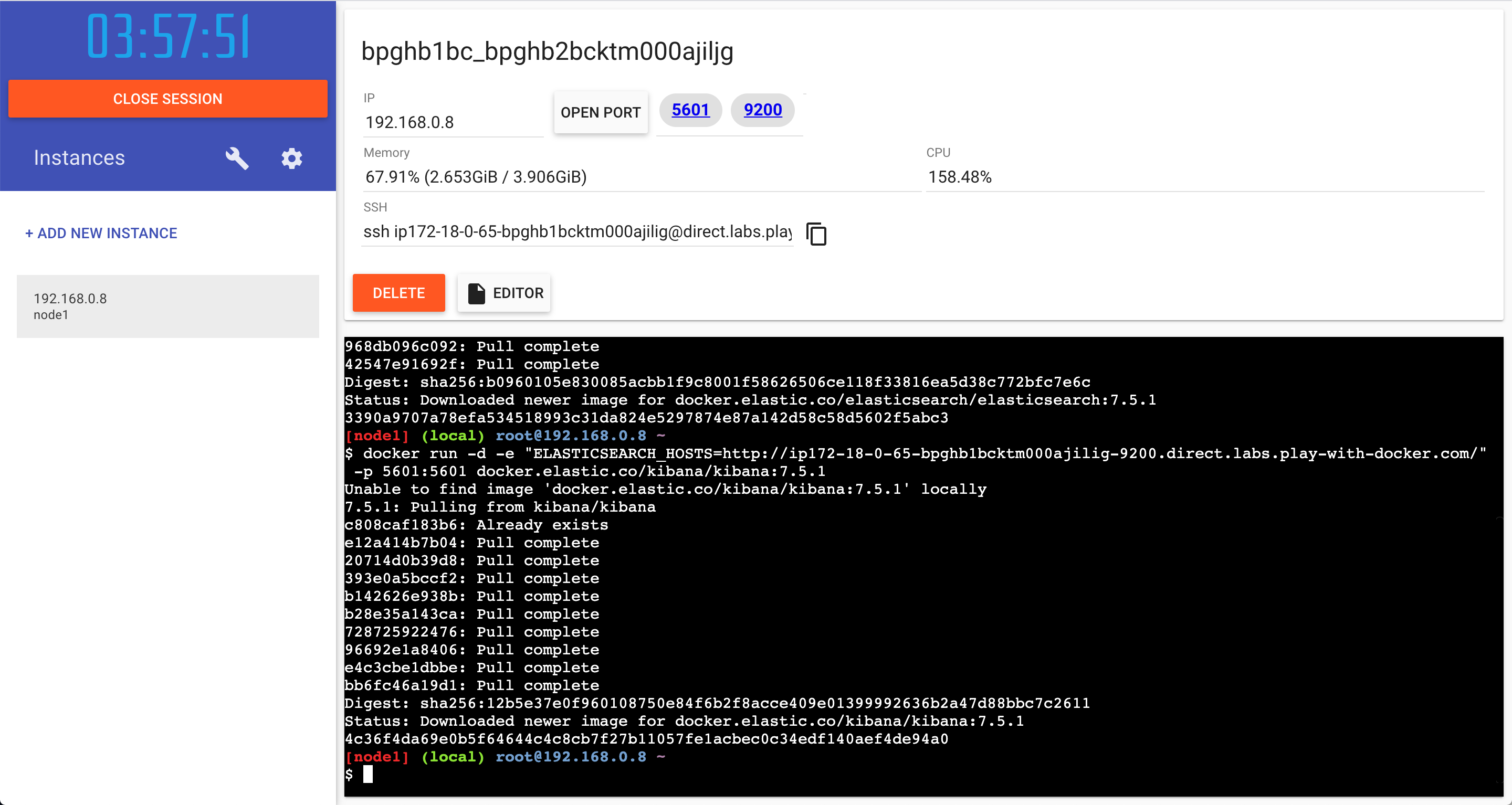This screenshot has width=1512, height=805.
Task: Click the EDITOR button
Action: click(503, 293)
